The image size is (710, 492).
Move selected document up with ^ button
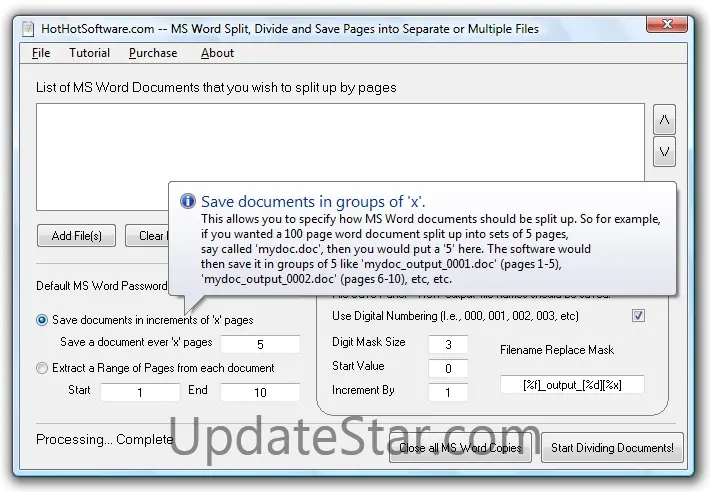[x=664, y=119]
